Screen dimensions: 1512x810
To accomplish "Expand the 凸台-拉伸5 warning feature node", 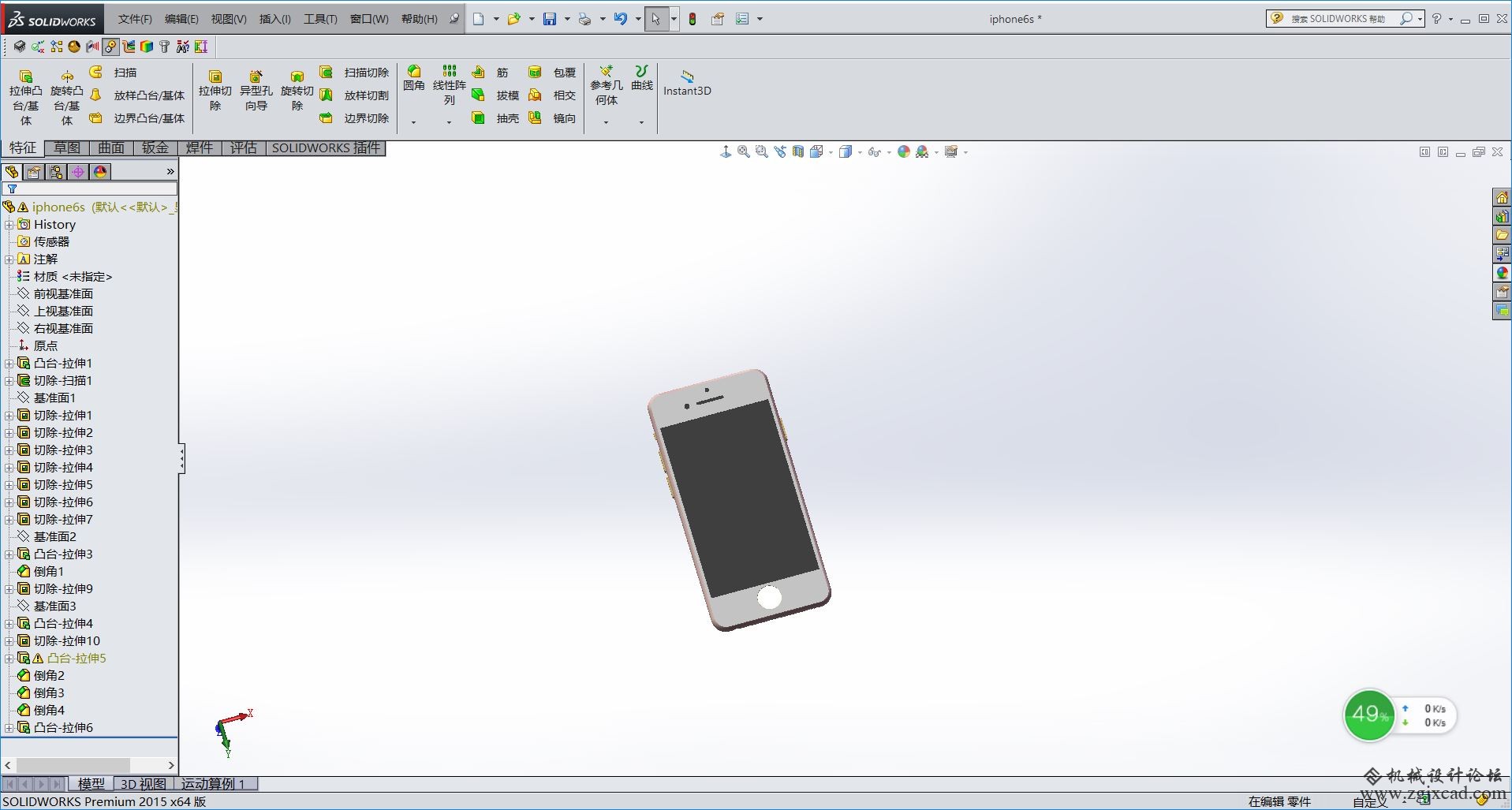I will (9, 659).
